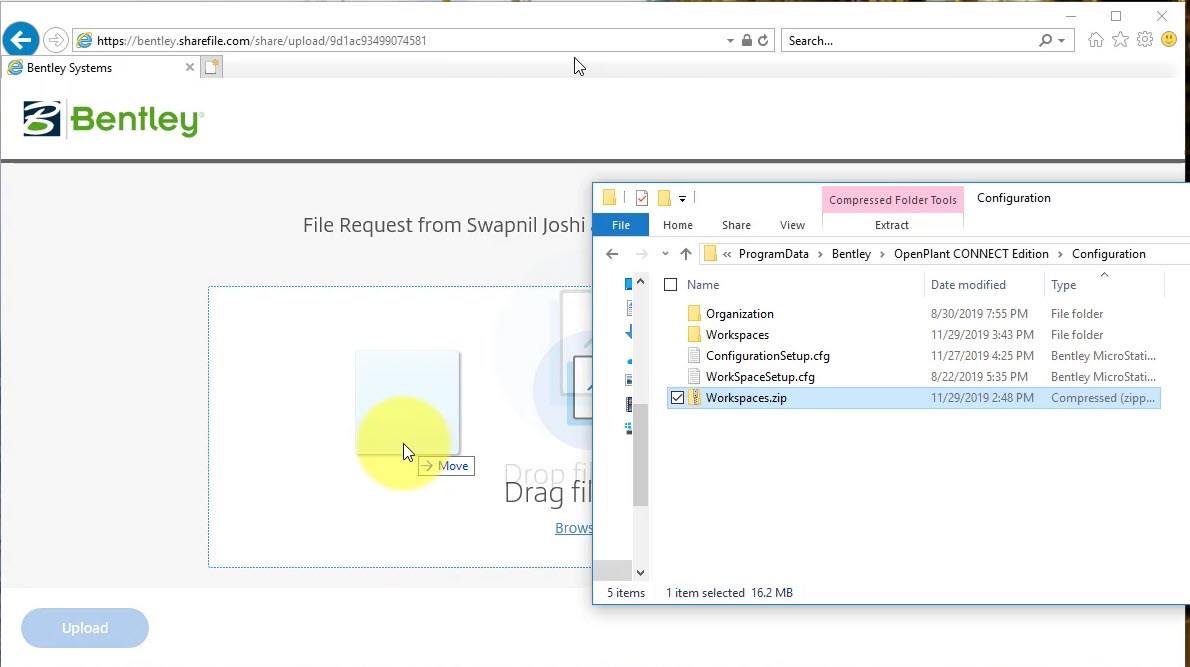Click ProgramData in the breadcrumb path

[773, 254]
